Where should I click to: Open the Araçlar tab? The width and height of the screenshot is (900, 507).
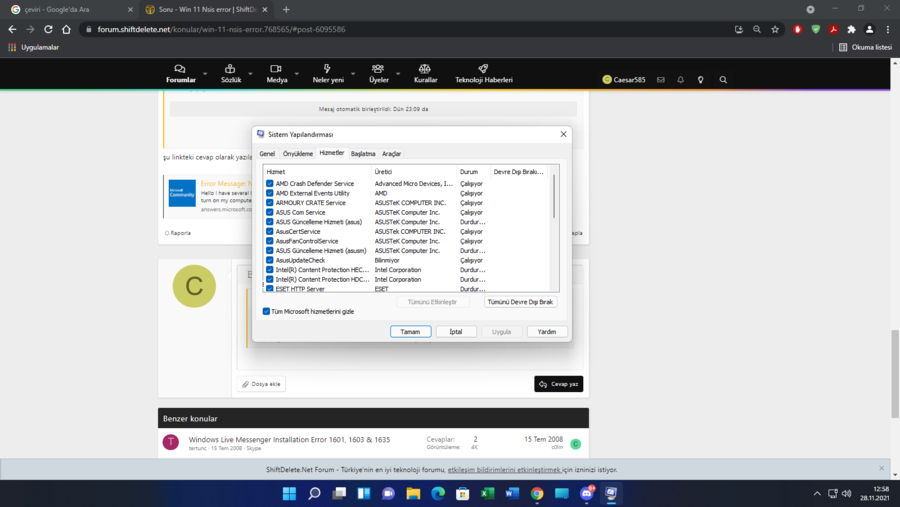pos(391,154)
